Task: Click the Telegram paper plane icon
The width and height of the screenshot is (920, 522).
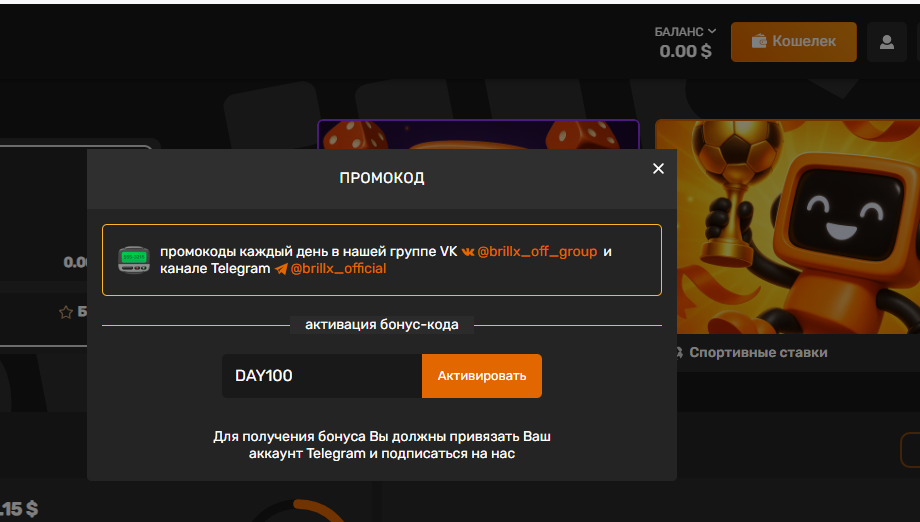Action: (281, 269)
